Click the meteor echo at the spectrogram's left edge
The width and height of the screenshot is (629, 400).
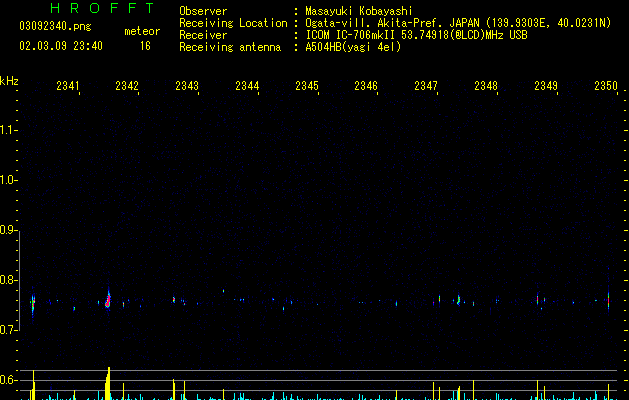click(x=33, y=303)
